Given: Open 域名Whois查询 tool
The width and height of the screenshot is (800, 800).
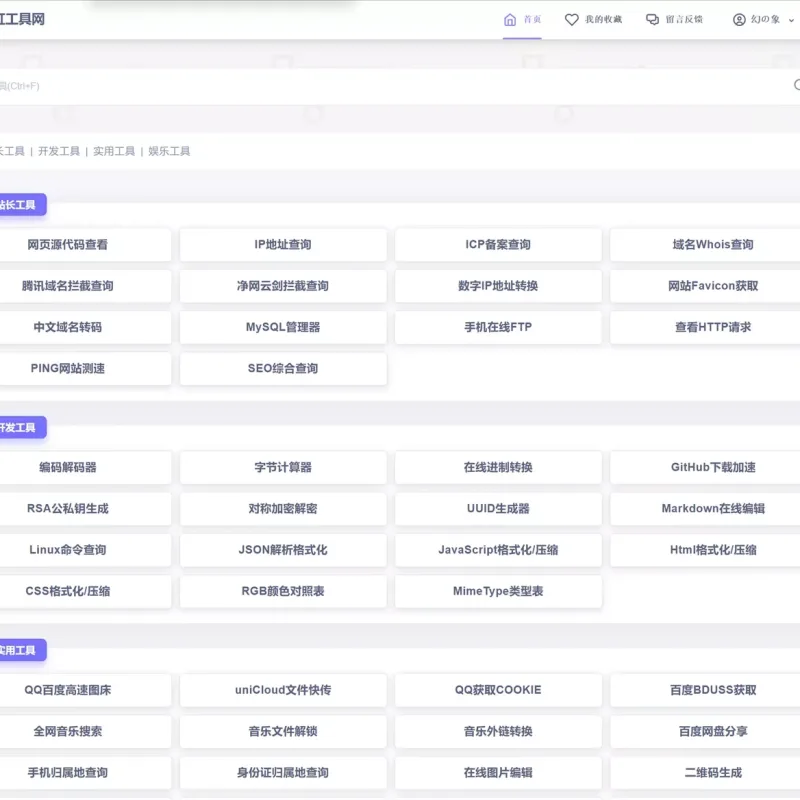Looking at the screenshot, I should pos(713,244).
